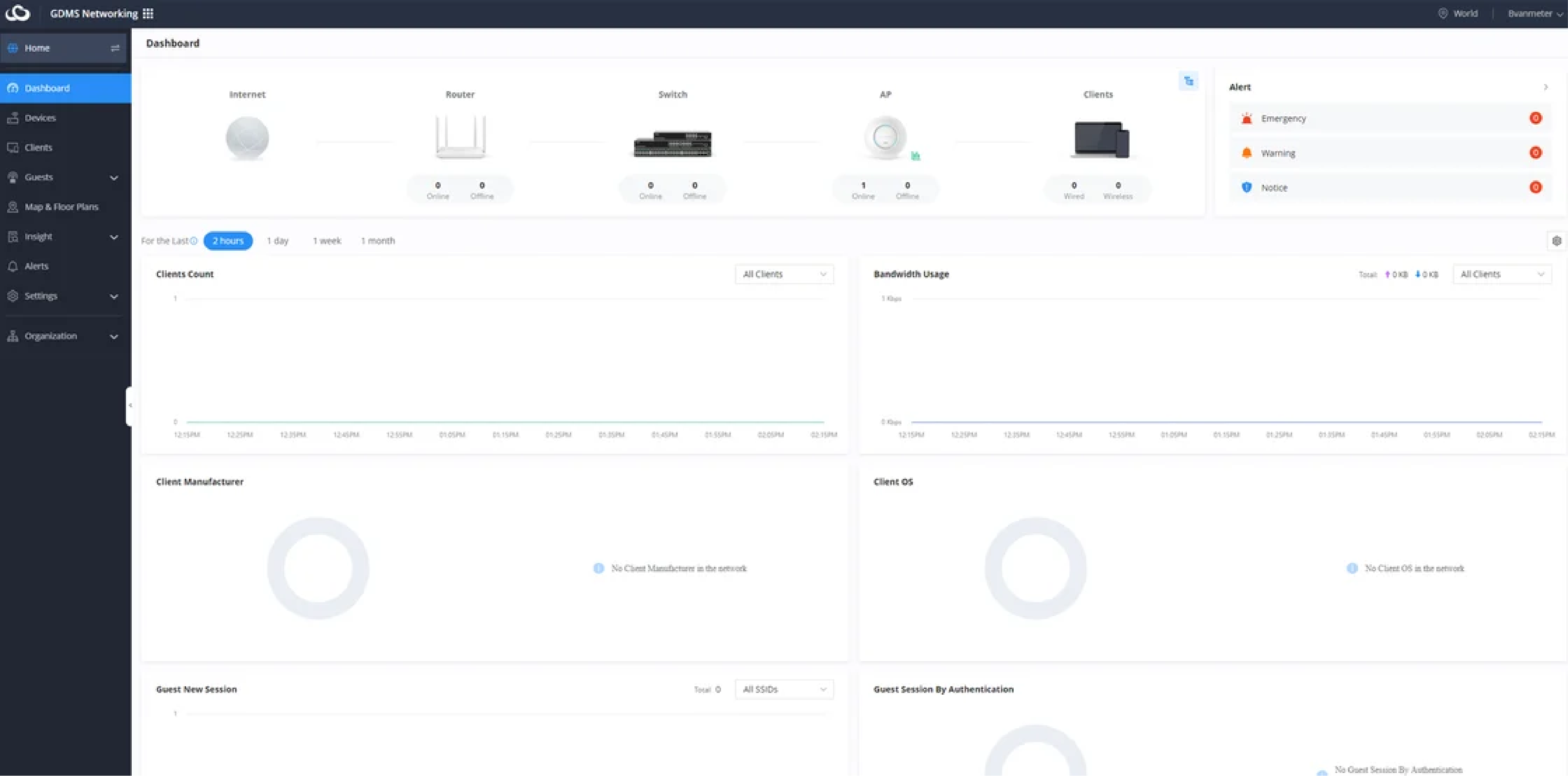
Task: Click the switch network icon beside Home
Action: pyautogui.click(x=115, y=48)
